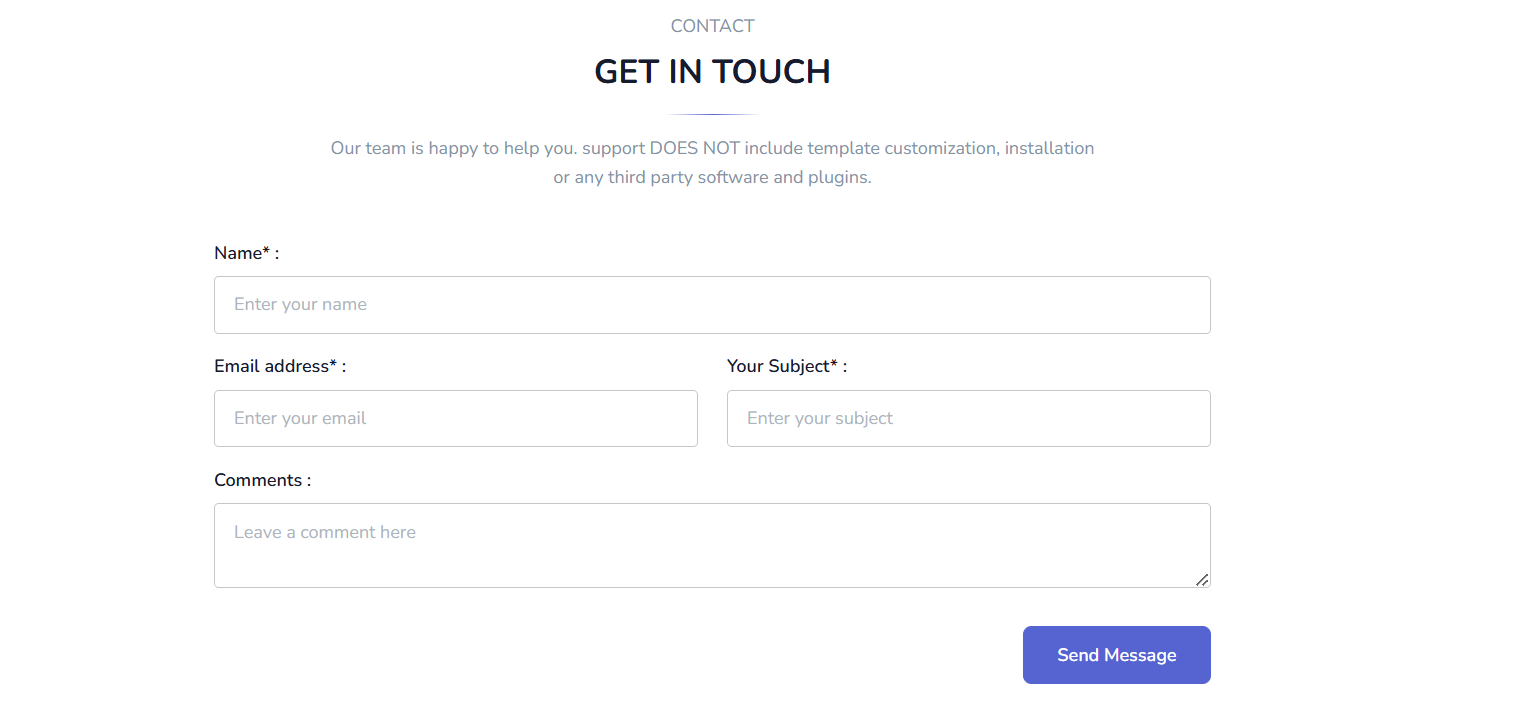The height and width of the screenshot is (718, 1517).
Task: Click the 'third party software and plugins' line
Action: pyautogui.click(x=712, y=178)
